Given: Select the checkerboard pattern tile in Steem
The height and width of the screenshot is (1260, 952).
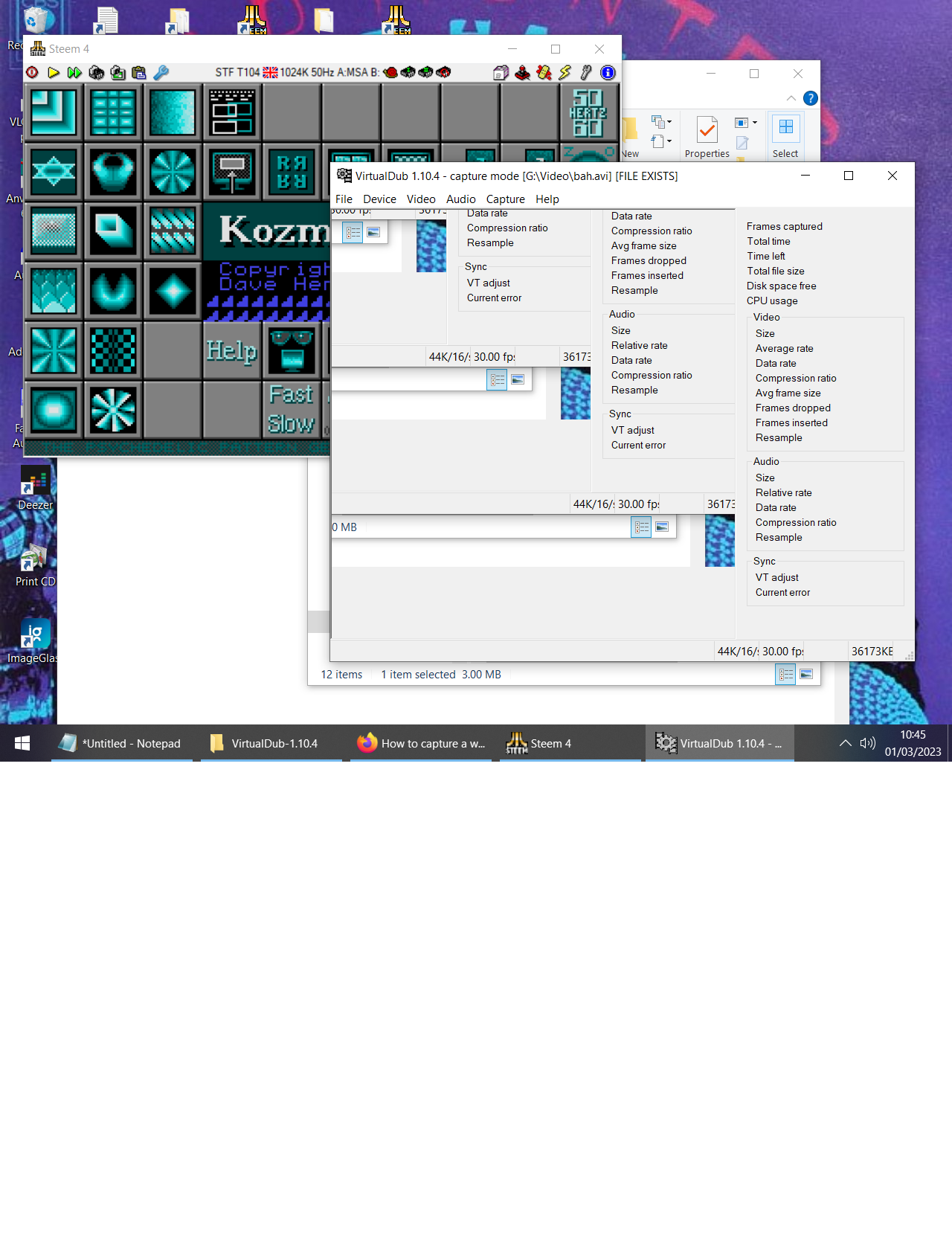Looking at the screenshot, I should pyautogui.click(x=113, y=350).
